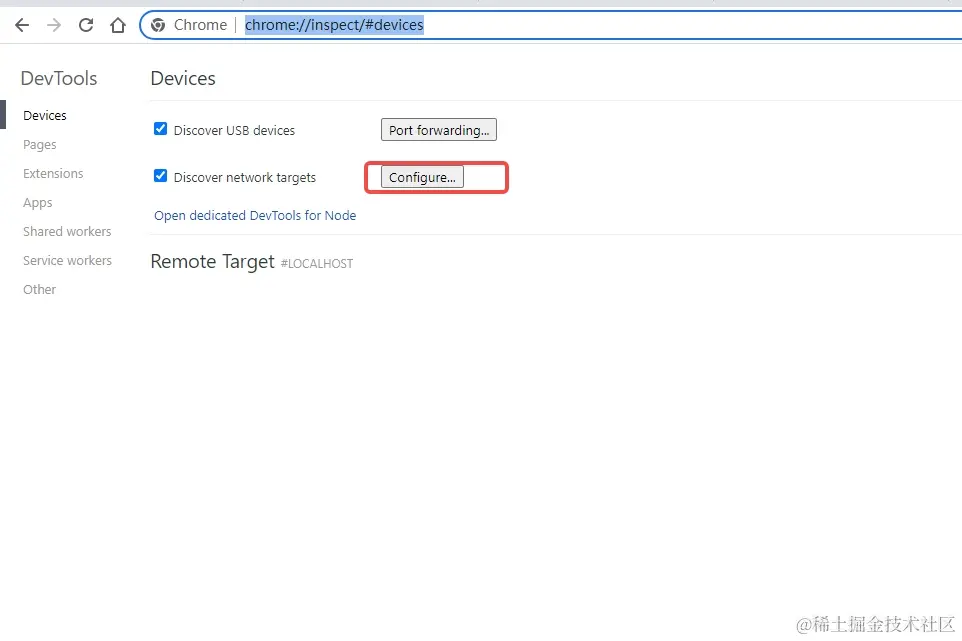Go to the Apps section
Viewport: 962px width, 641px height.
pos(37,203)
